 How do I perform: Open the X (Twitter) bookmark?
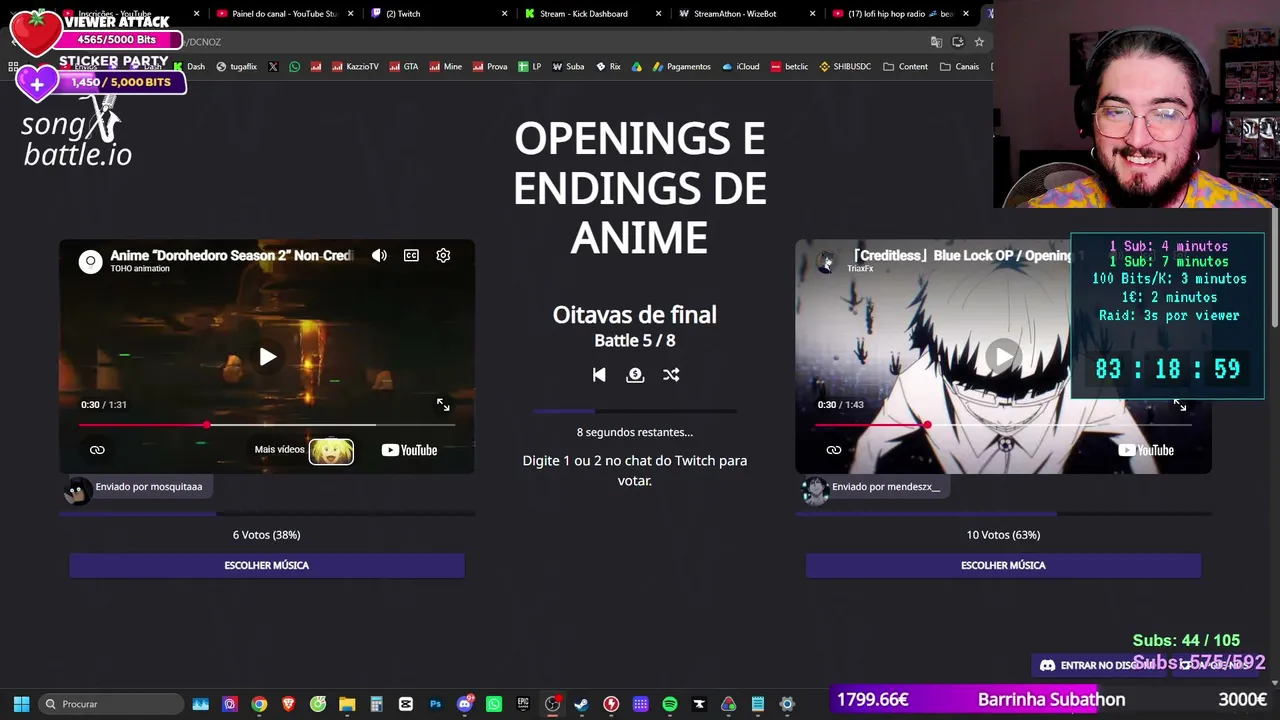[x=273, y=67]
